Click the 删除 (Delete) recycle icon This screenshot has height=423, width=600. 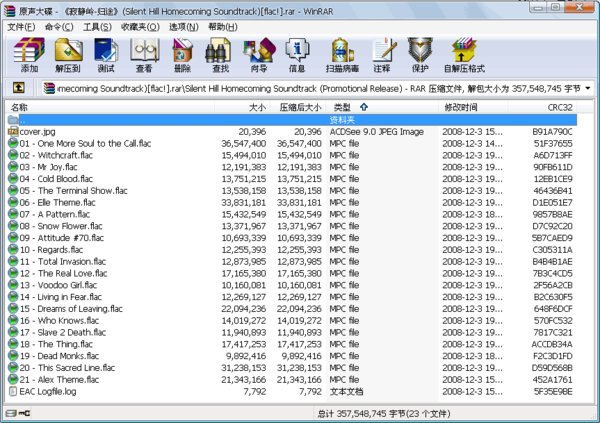point(183,55)
